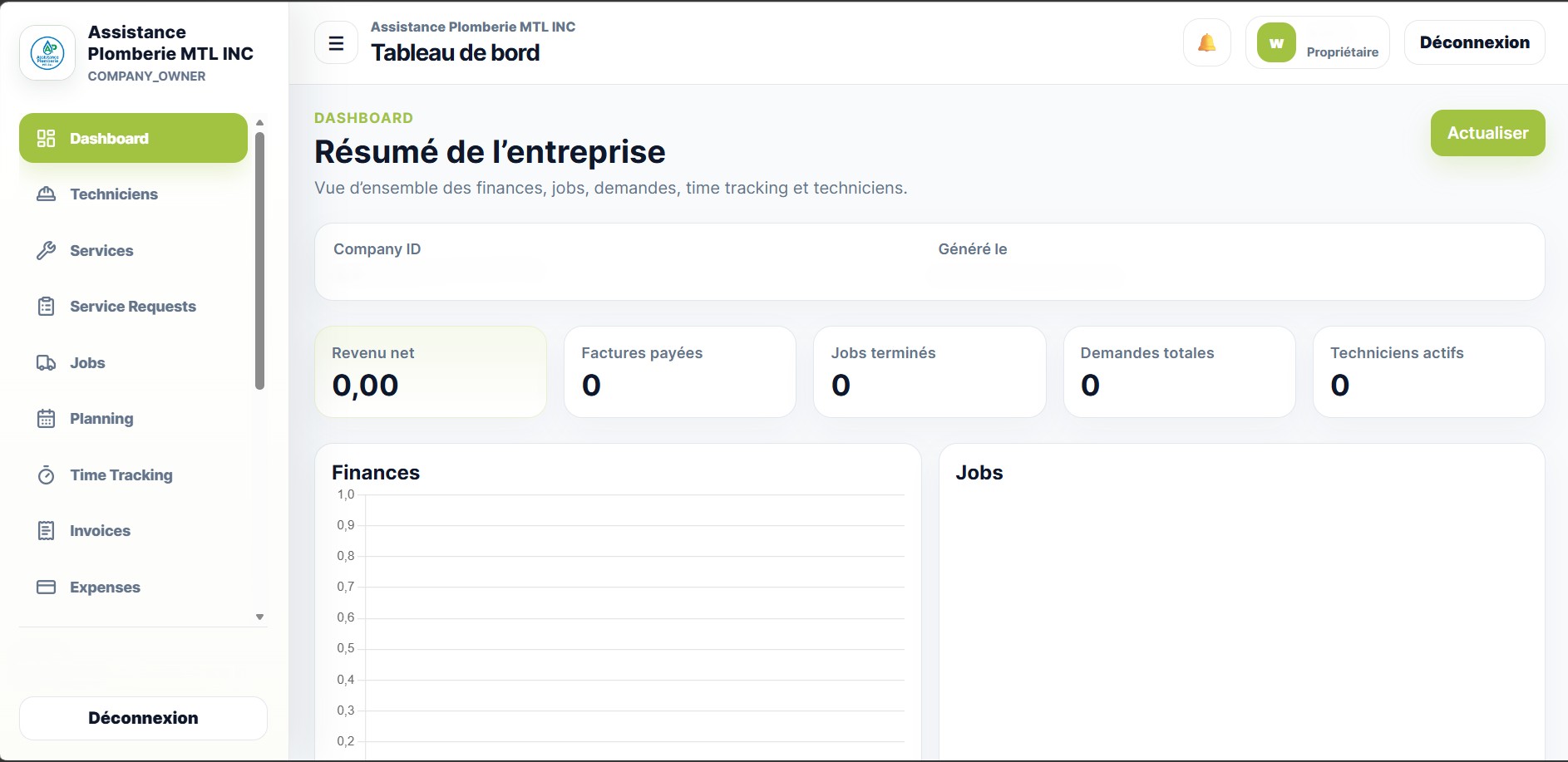
Task: Click the green DASHBOARD section label
Action: pos(363,118)
